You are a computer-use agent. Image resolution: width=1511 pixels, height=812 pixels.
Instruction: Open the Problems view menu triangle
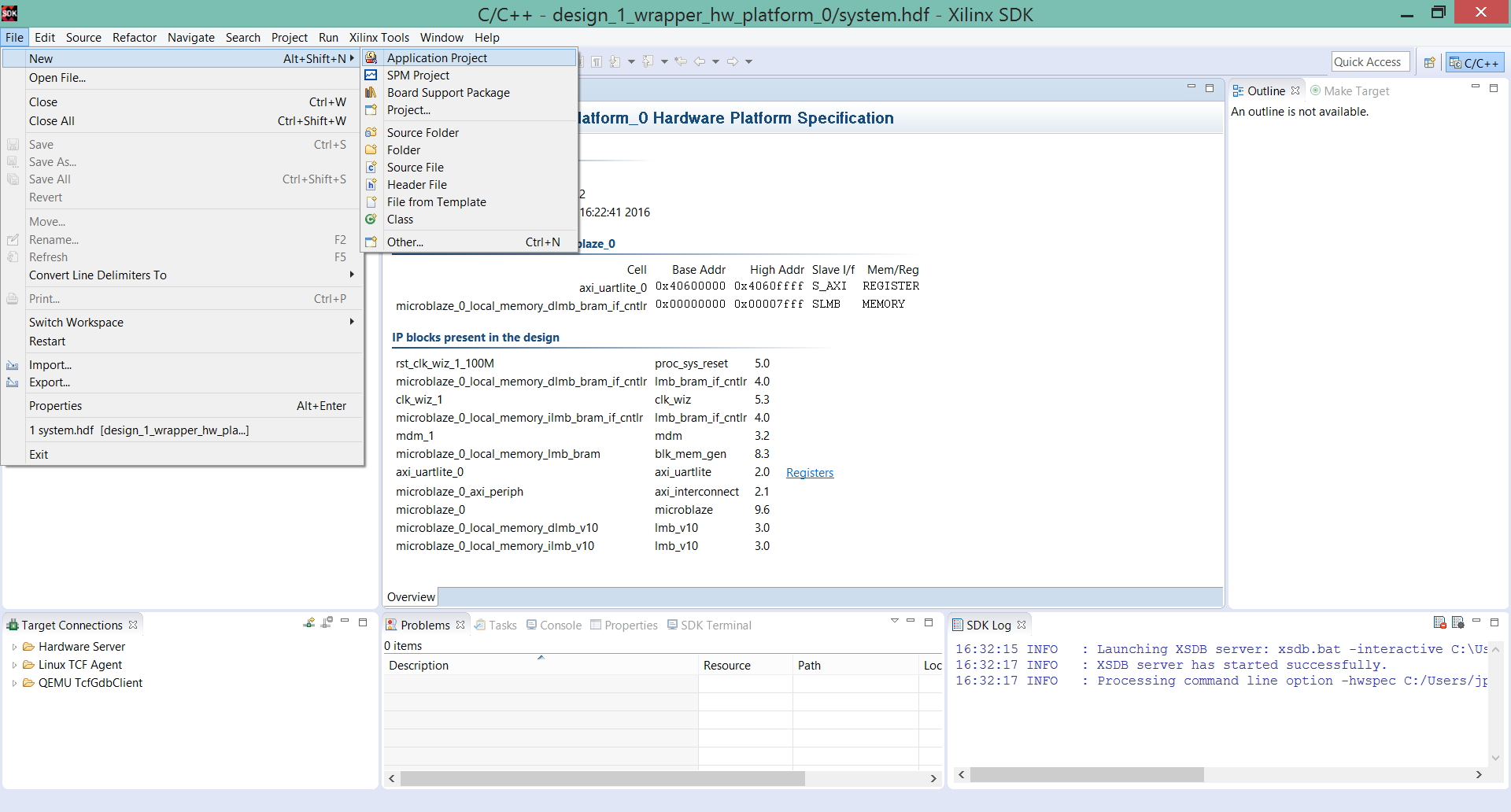pyautogui.click(x=894, y=622)
